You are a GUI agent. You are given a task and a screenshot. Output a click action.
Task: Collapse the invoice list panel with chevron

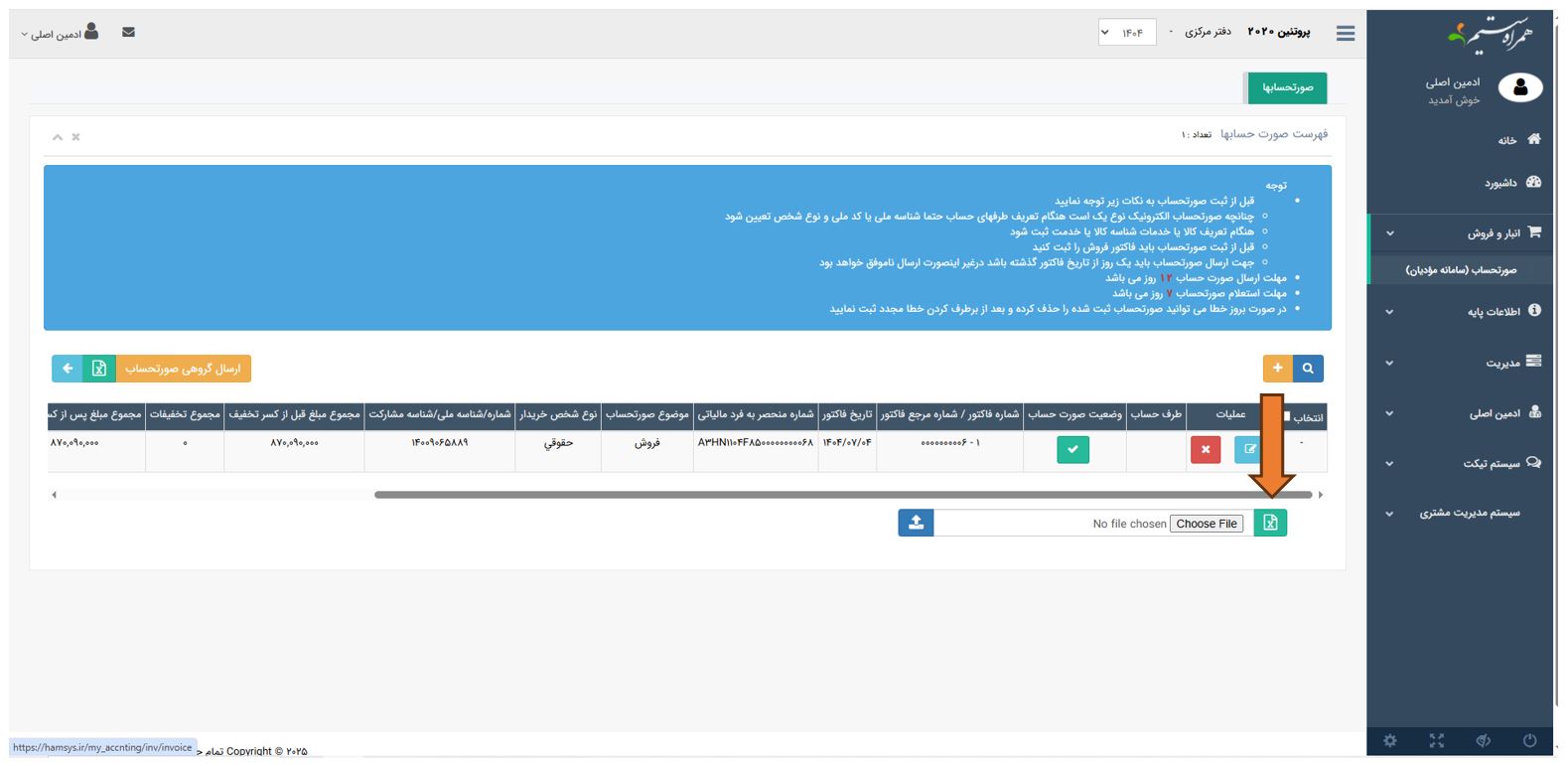[58, 137]
